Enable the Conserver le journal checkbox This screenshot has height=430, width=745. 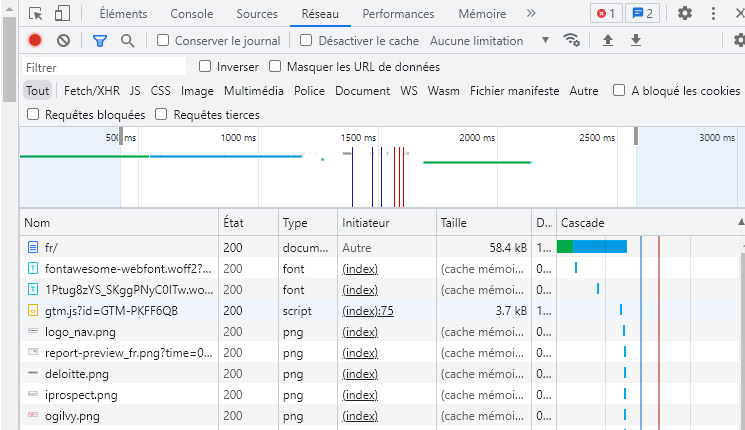[x=164, y=41]
